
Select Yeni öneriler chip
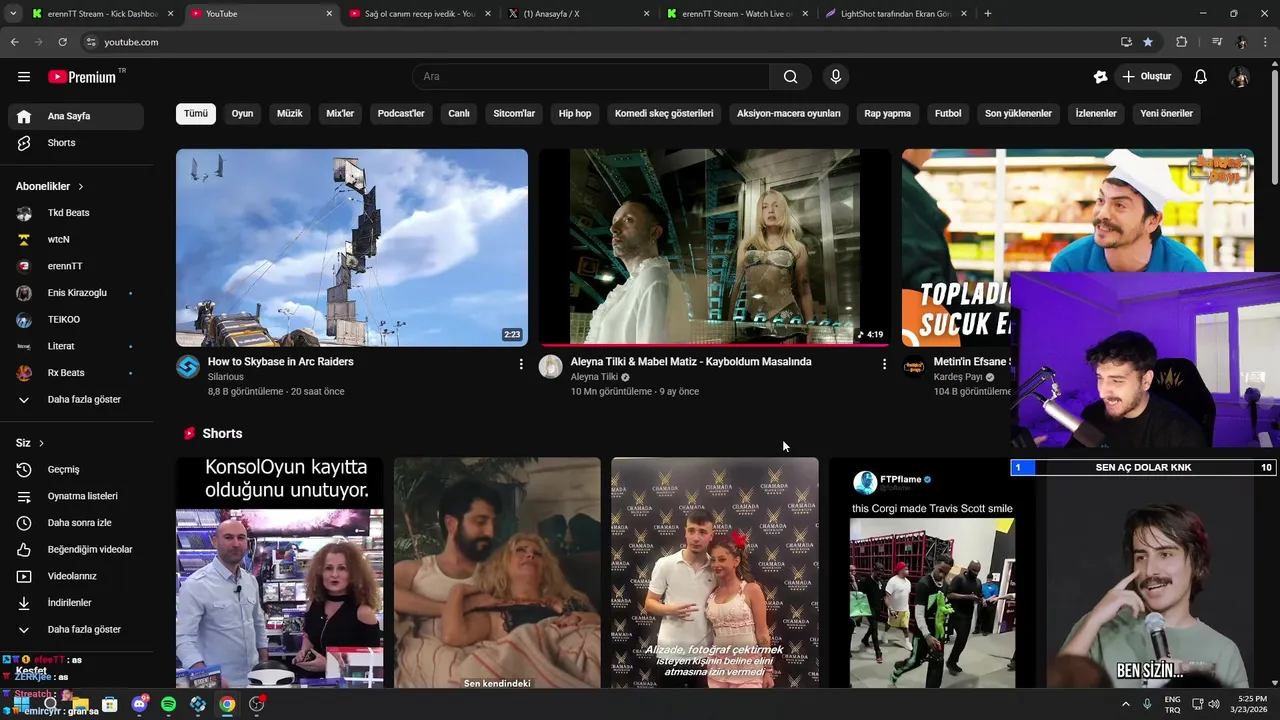pos(1166,113)
